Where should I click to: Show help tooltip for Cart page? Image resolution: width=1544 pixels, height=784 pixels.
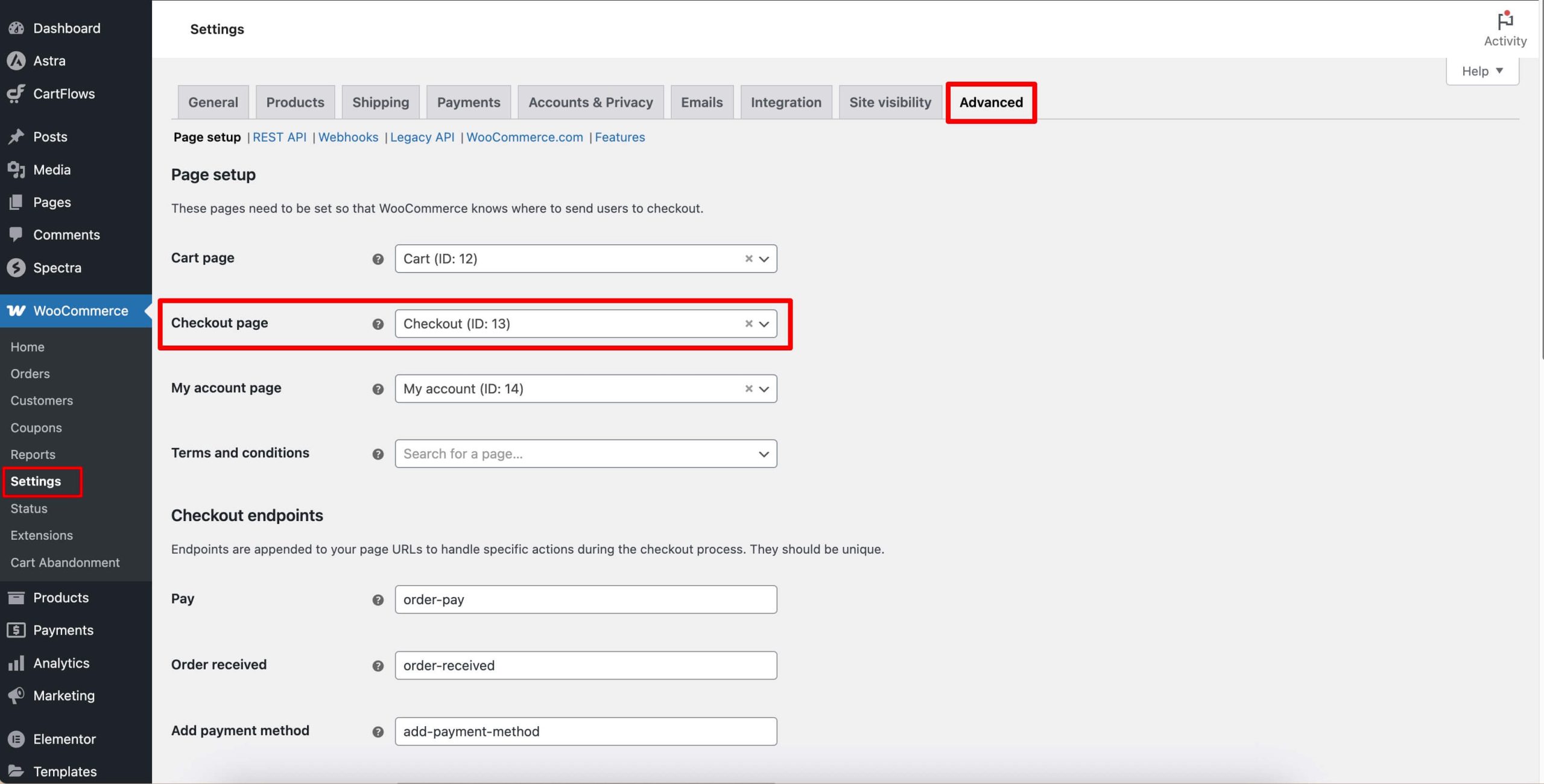coord(378,259)
